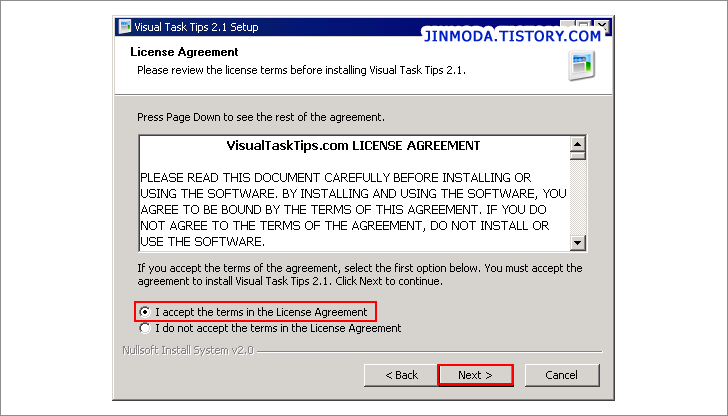Click the 'VisualTaskTips.com LICENSE AGREEMENT' heading
The image size is (728, 416).
point(353,146)
